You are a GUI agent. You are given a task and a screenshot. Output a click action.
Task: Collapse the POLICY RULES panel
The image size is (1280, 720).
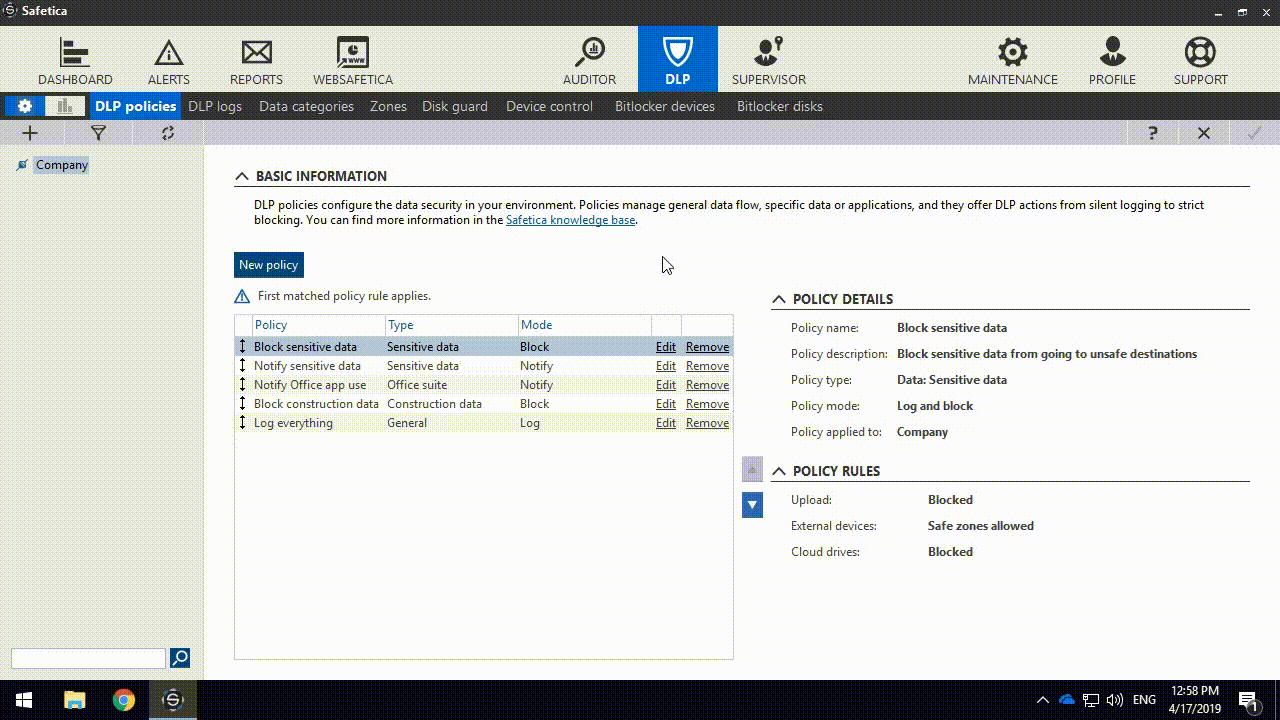pyautogui.click(x=779, y=470)
